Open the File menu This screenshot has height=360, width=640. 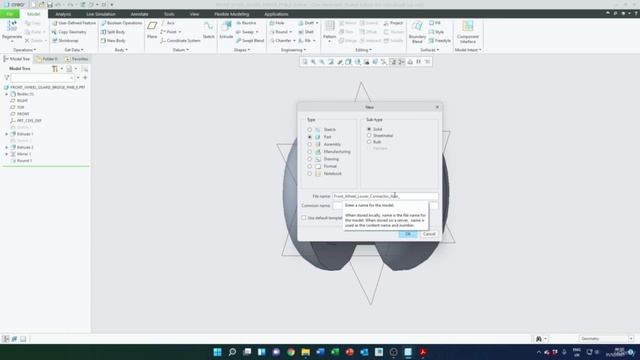9,14
